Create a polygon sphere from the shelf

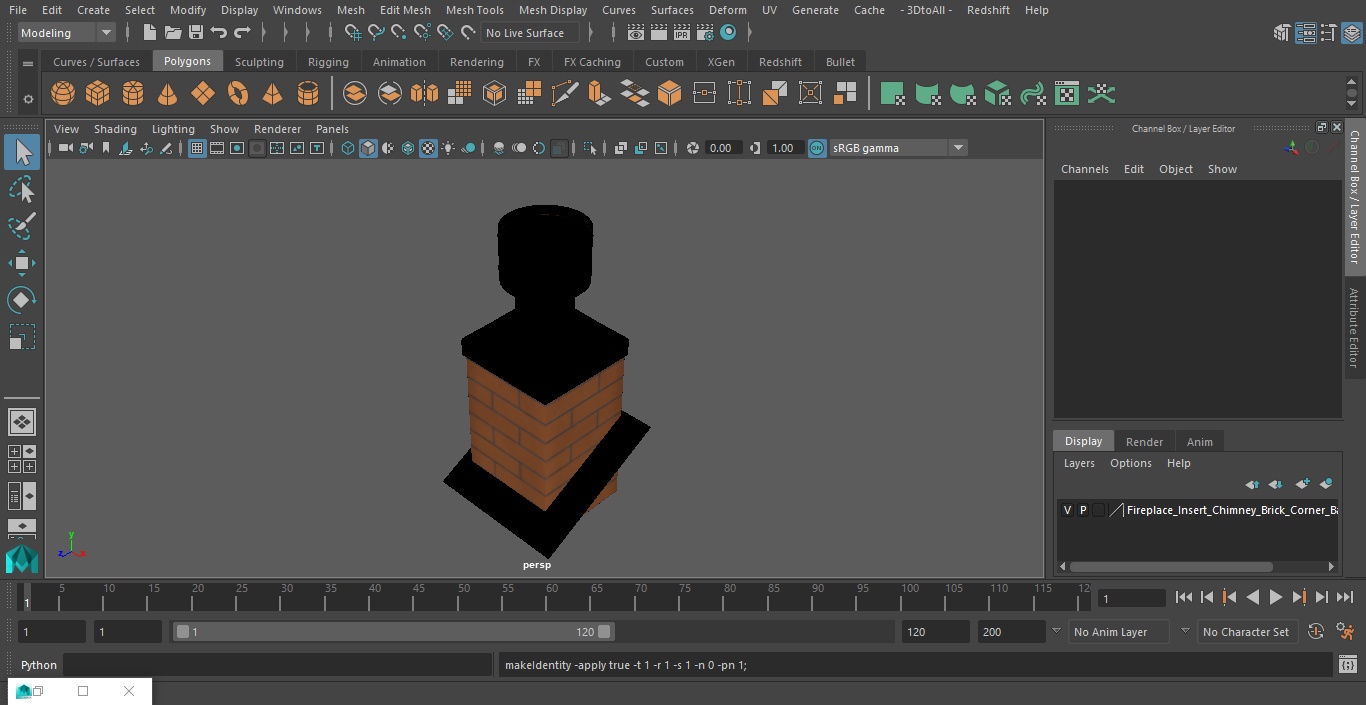[x=63, y=94]
